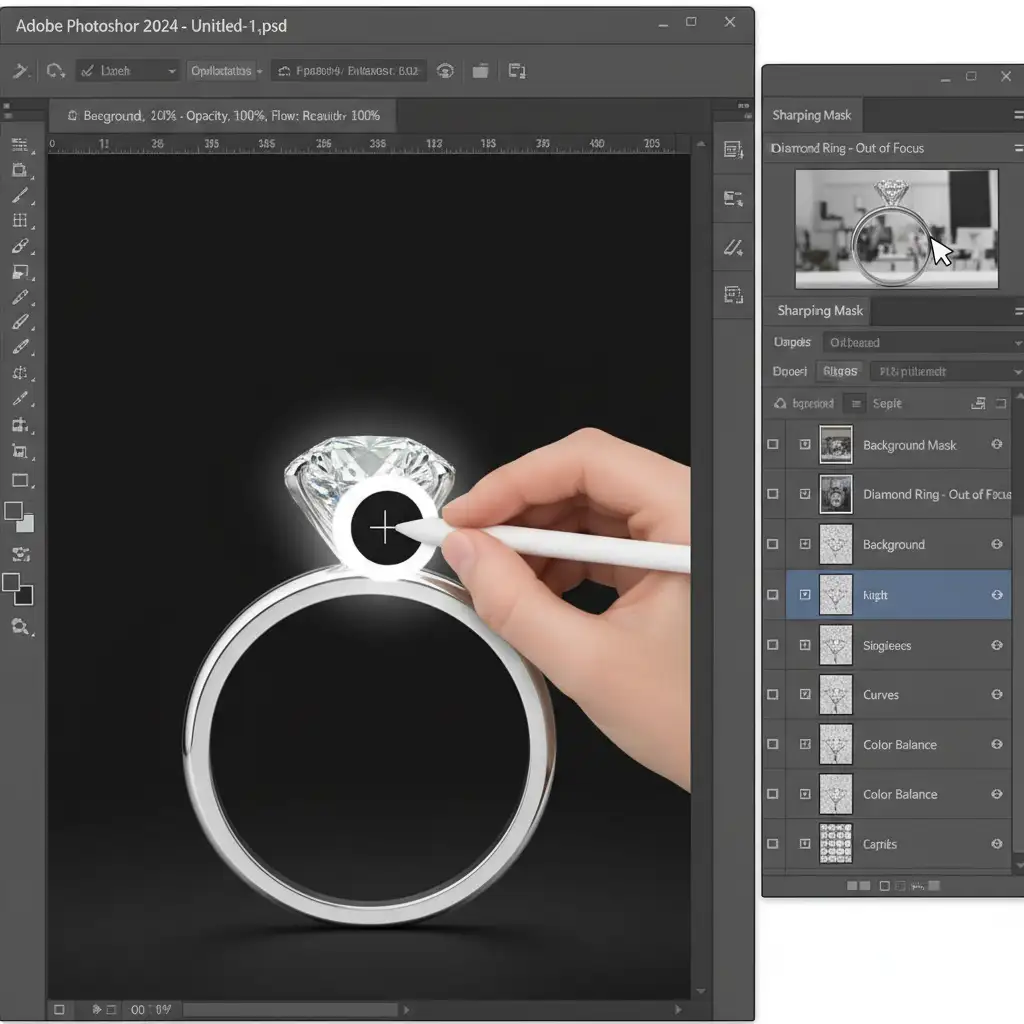Toggle the checkbox beside the Curves layer

tap(773, 694)
